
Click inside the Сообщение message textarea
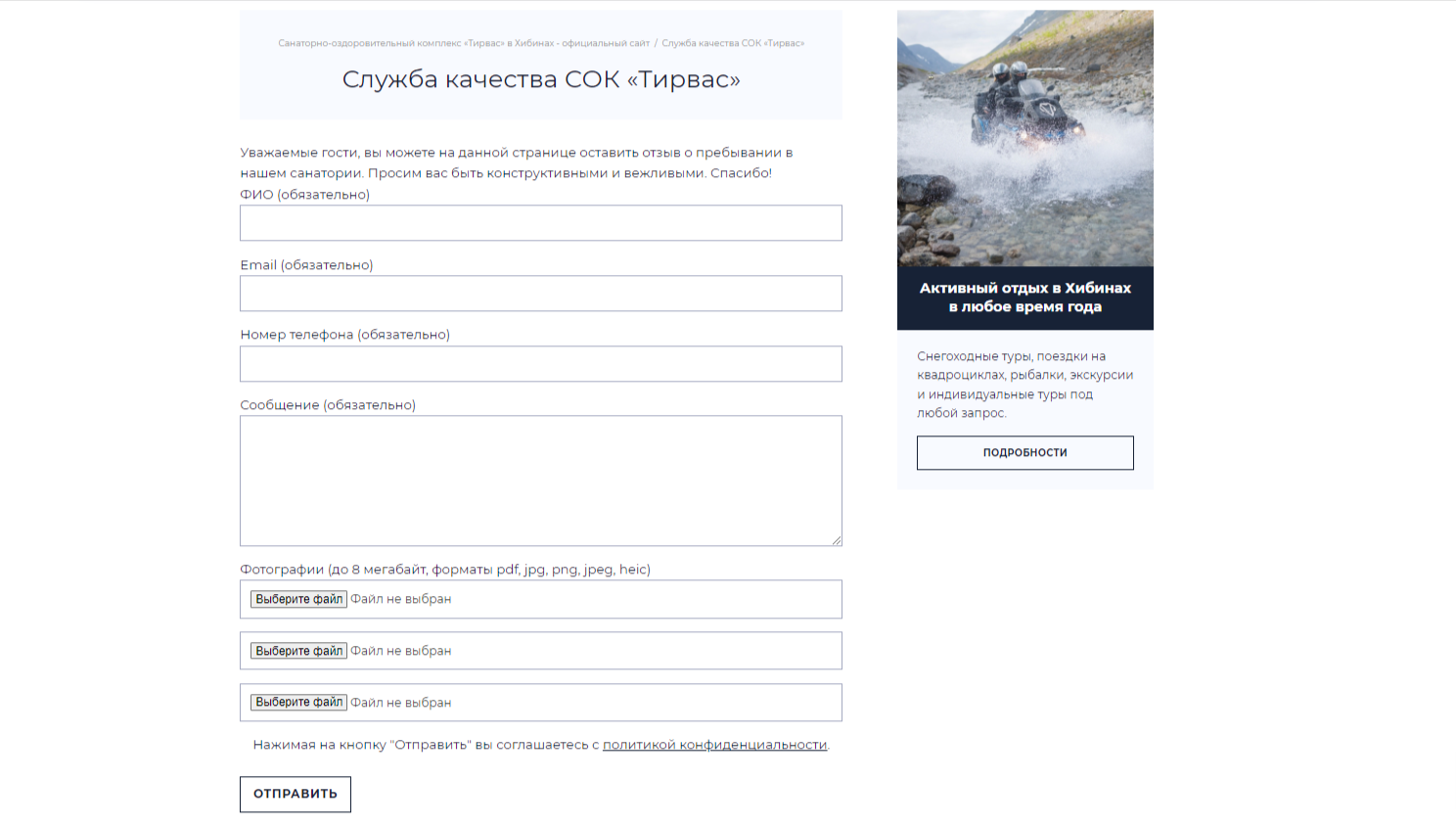(x=540, y=480)
